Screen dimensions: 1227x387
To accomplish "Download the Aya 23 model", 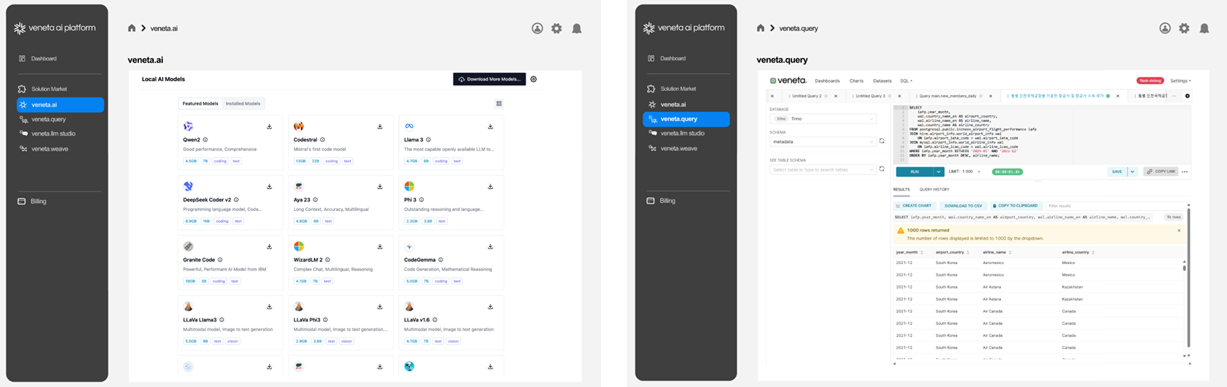I will 380,187.
